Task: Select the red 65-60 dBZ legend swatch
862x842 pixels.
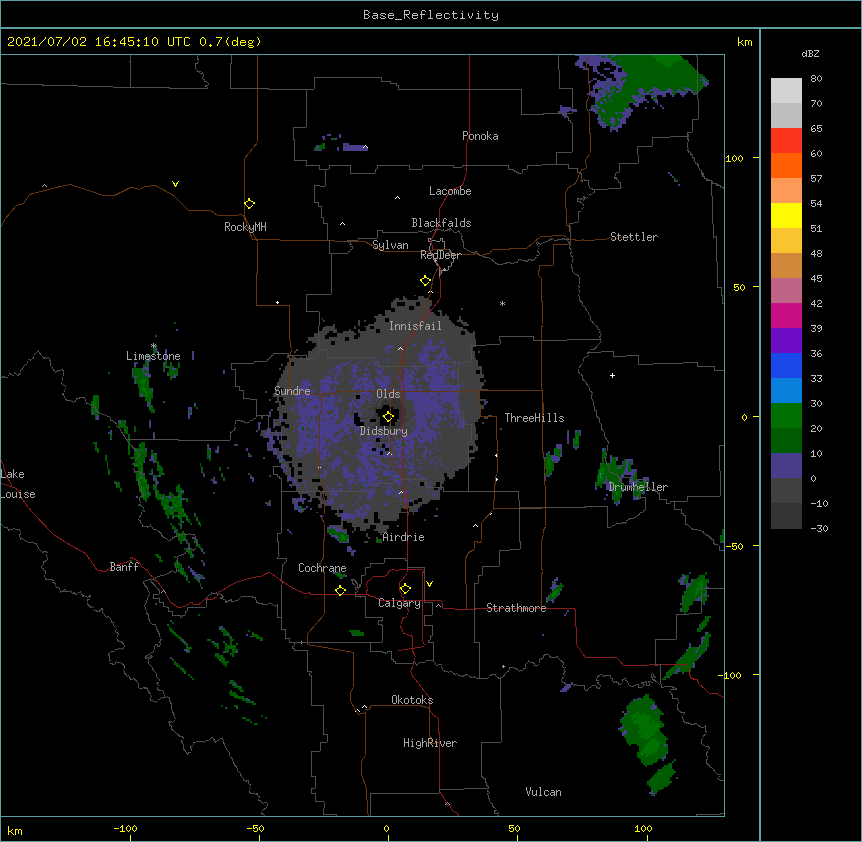Action: click(786, 141)
